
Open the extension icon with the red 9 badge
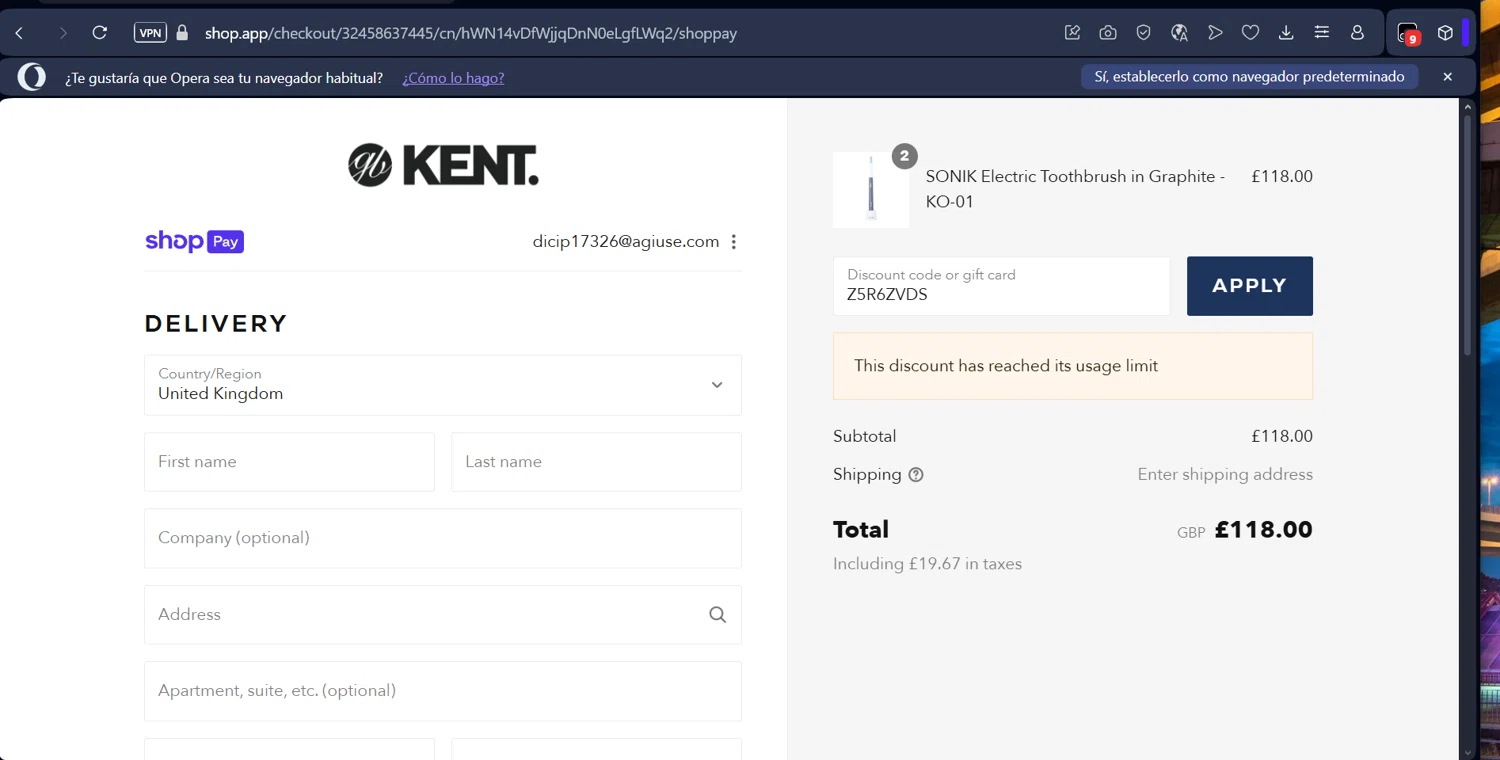pos(1408,33)
